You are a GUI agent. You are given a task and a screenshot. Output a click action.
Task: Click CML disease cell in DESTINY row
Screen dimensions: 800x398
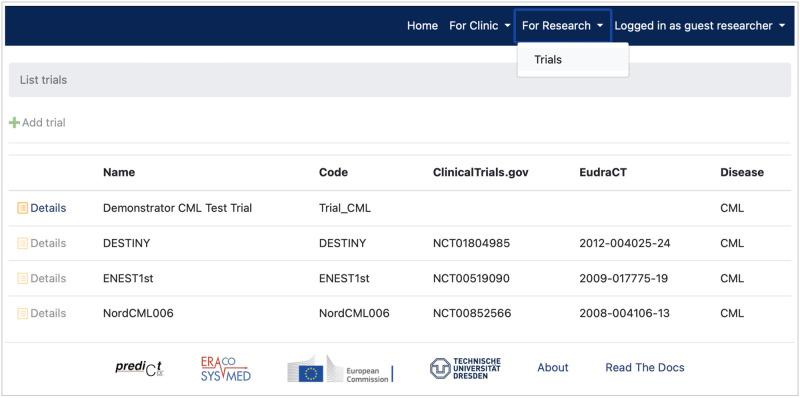[732, 243]
